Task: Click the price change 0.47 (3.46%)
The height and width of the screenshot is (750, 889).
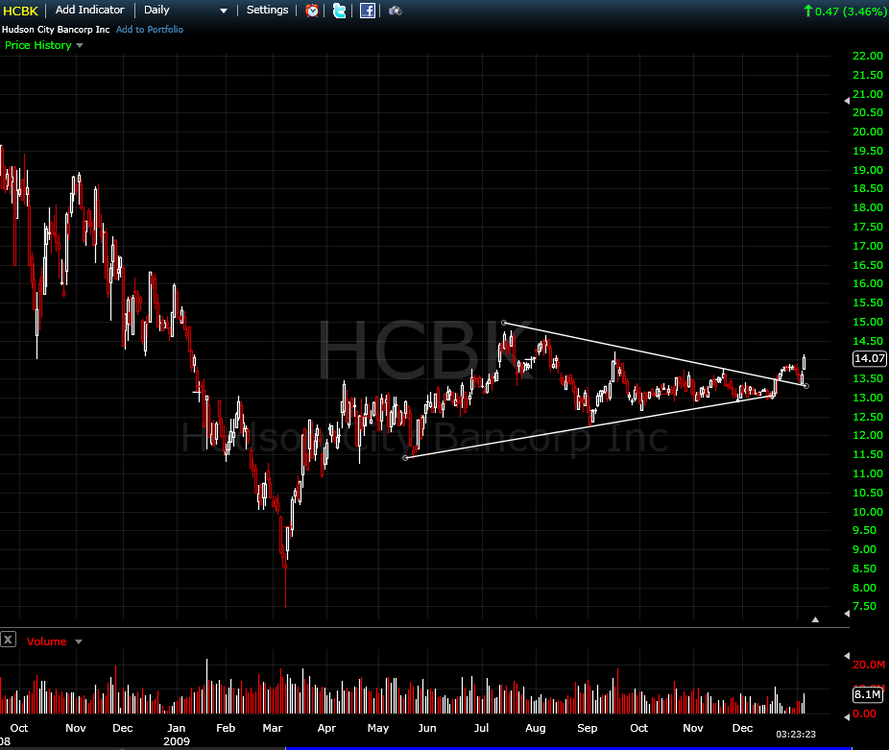Action: tap(845, 11)
